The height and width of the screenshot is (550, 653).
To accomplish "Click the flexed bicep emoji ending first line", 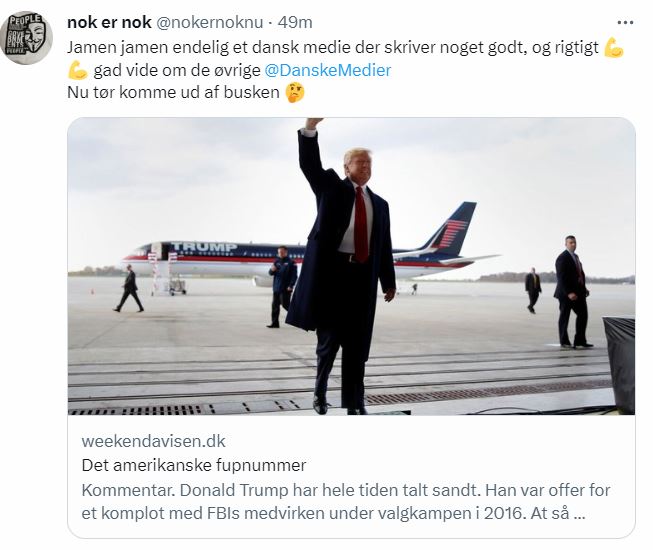I will click(x=614, y=46).
